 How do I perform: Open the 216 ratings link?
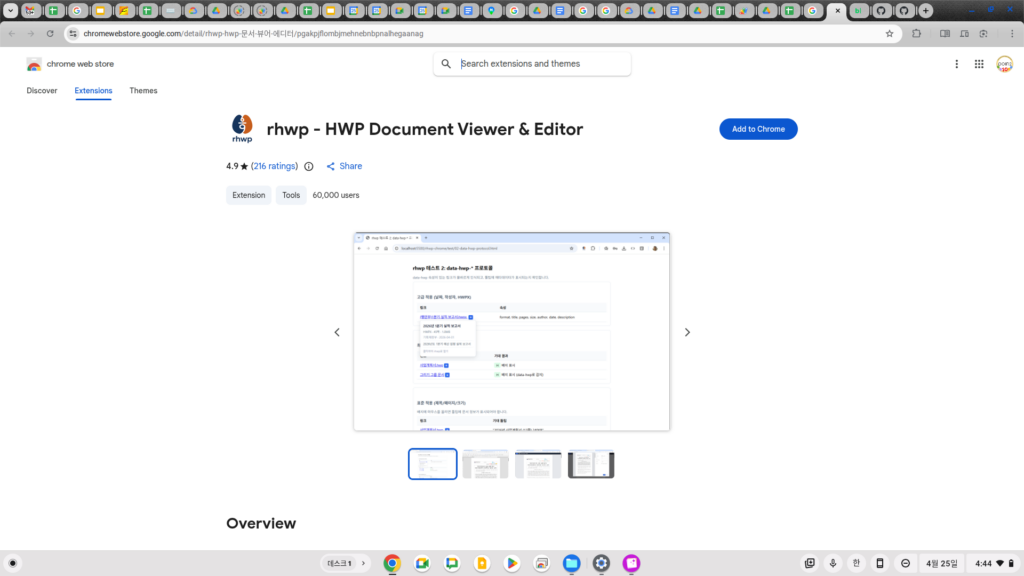[274, 166]
